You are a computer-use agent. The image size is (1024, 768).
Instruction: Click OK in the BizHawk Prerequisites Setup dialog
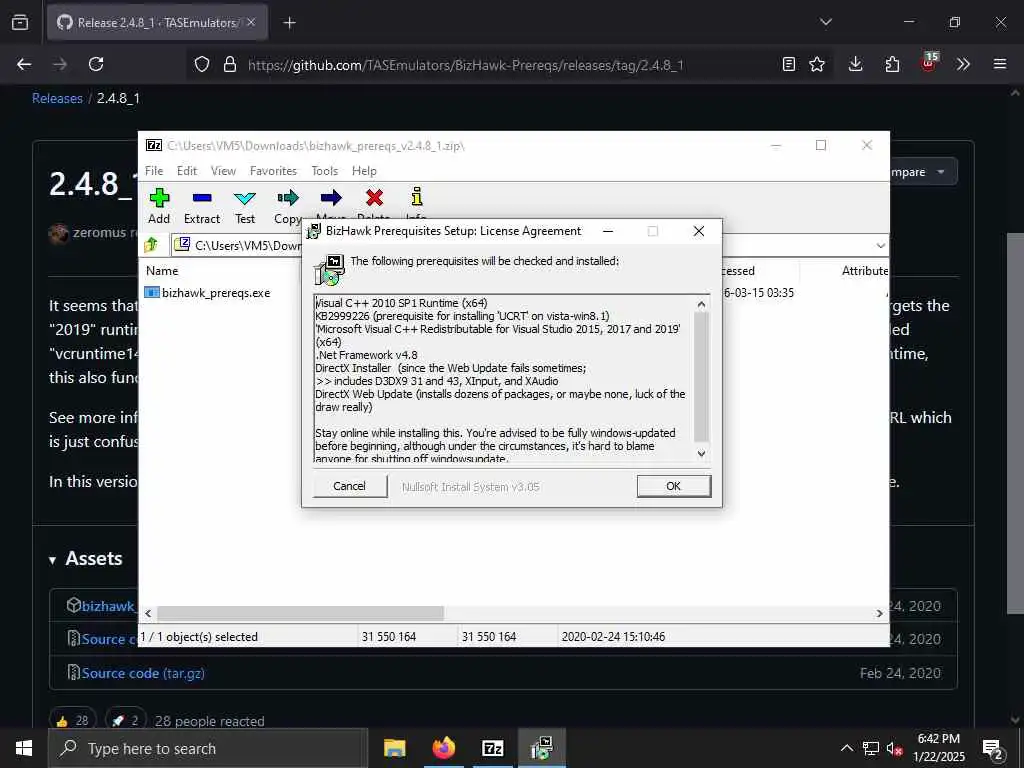[673, 486]
